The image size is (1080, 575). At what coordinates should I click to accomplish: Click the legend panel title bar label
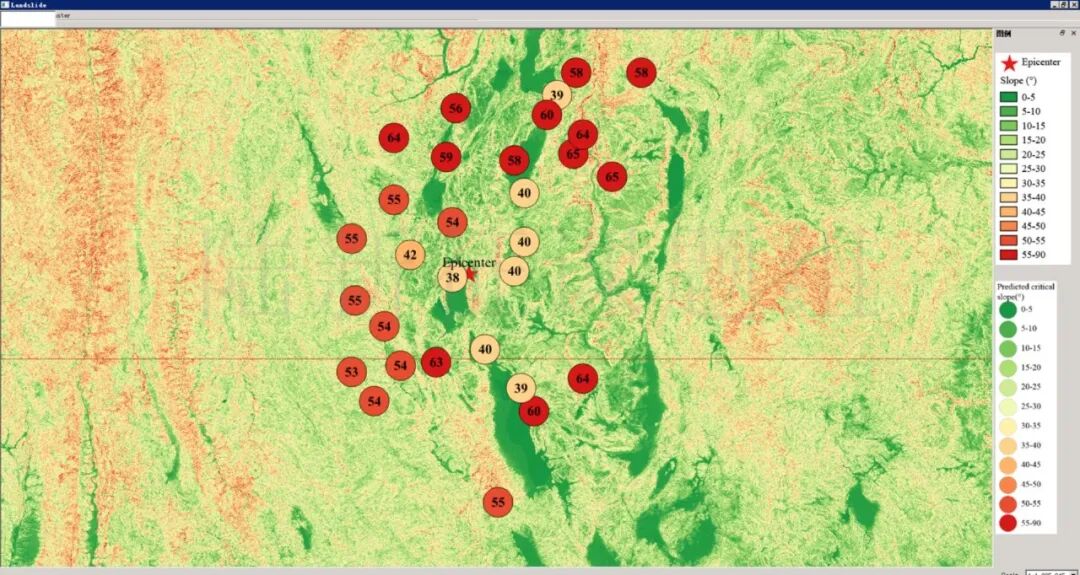pos(1004,33)
